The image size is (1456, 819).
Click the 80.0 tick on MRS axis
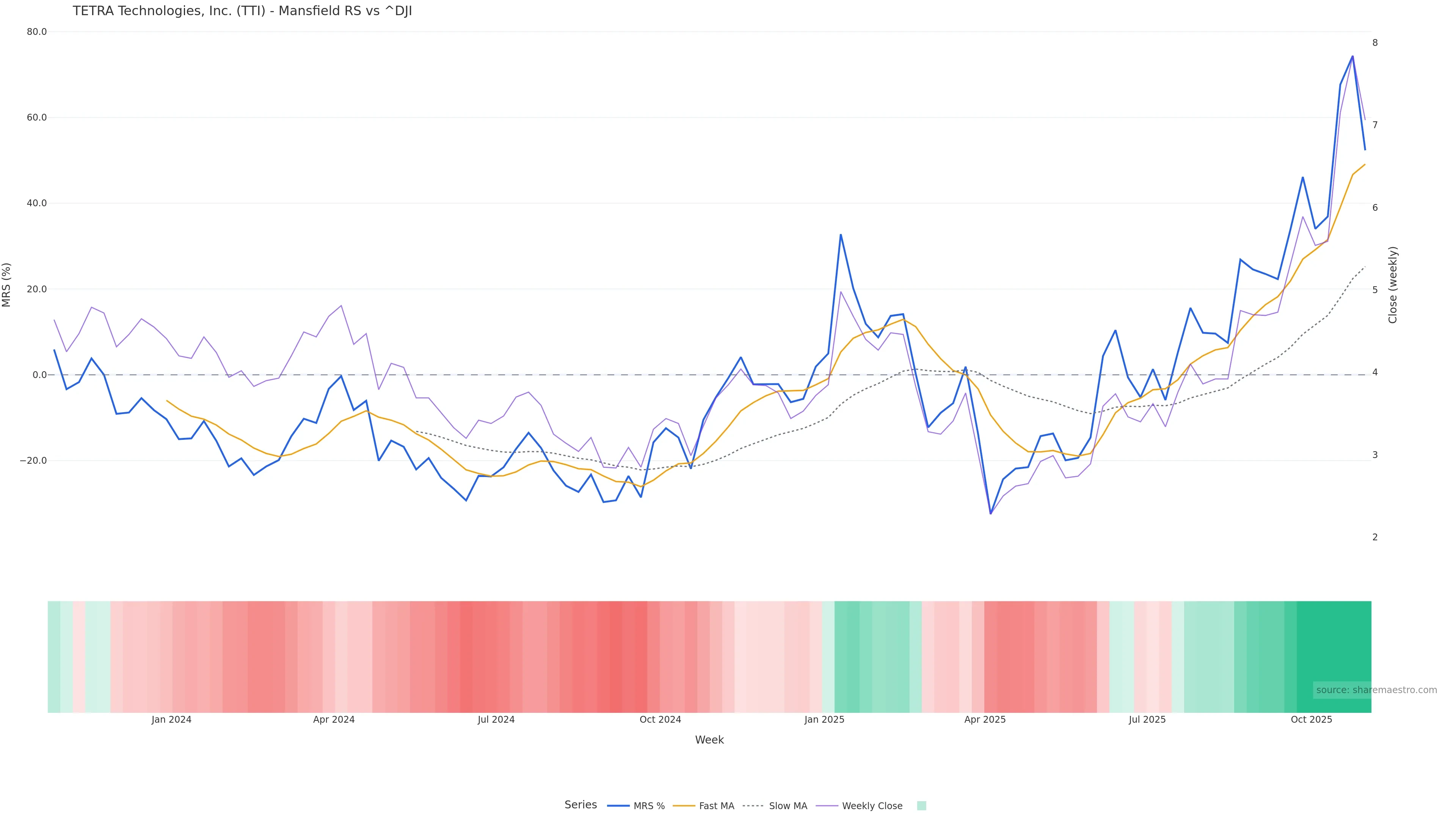[x=37, y=31]
